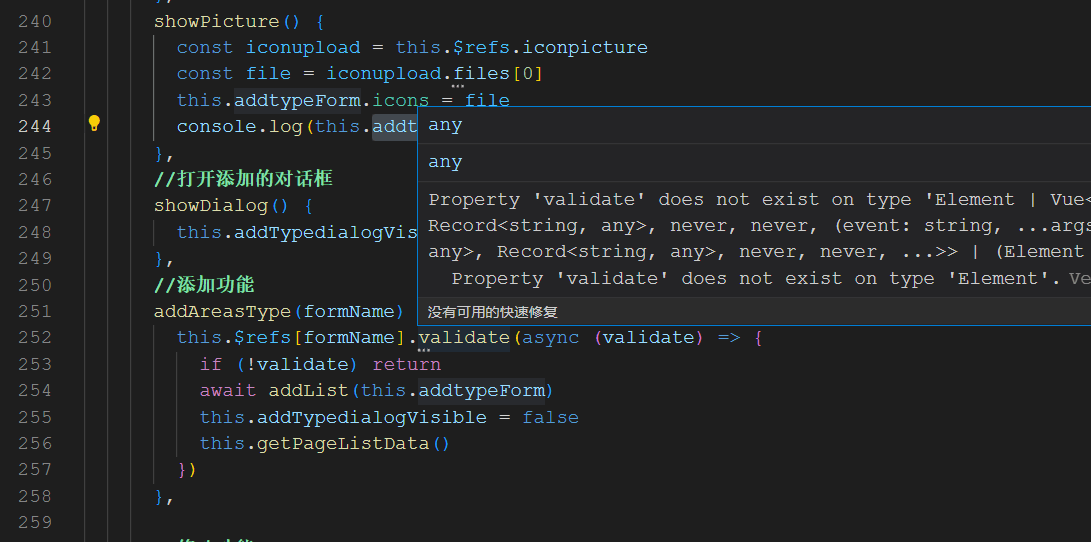Click the showDialog method name

(x=211, y=206)
